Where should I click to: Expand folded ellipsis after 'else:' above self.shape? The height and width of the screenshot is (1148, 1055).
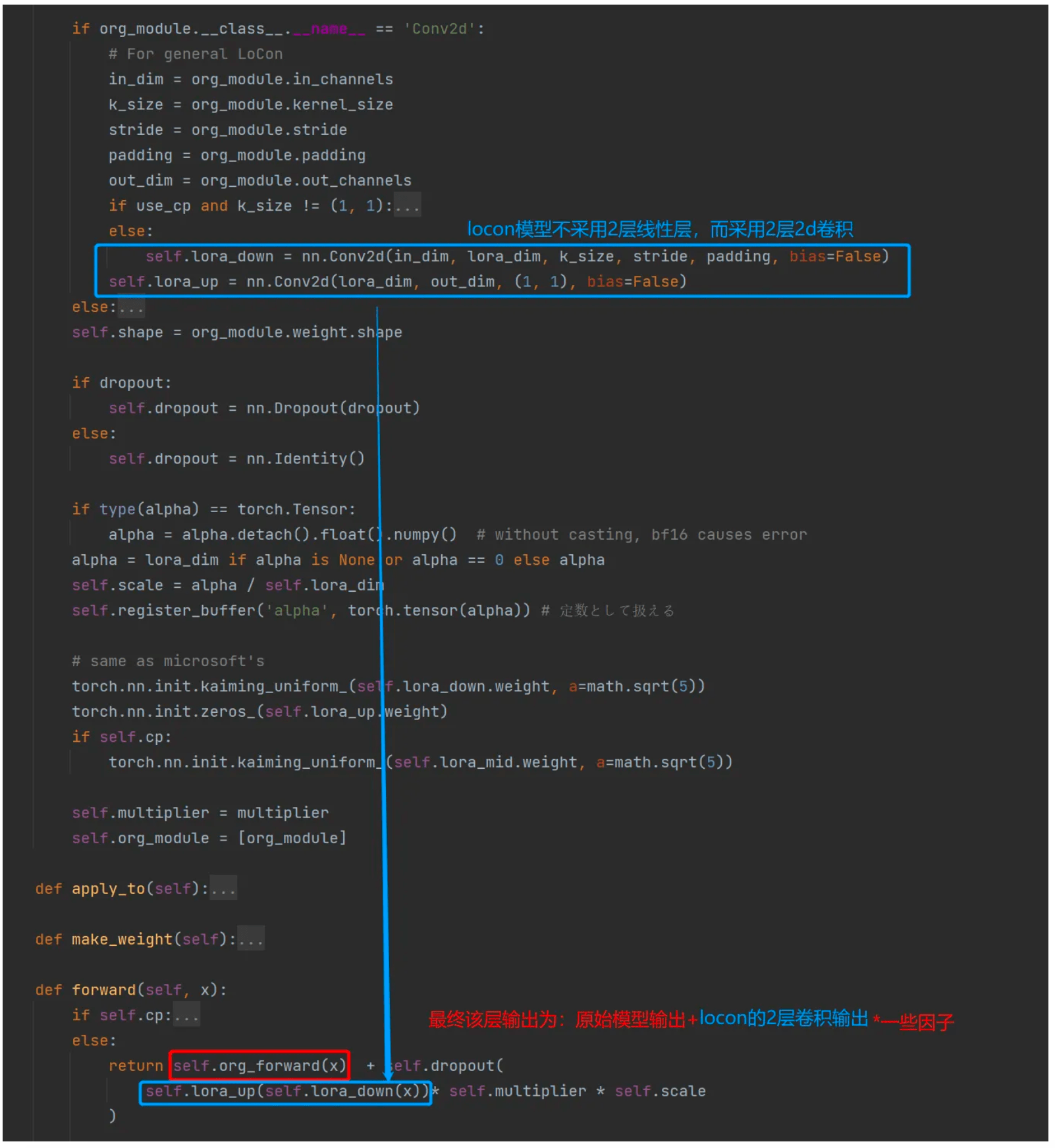(130, 307)
